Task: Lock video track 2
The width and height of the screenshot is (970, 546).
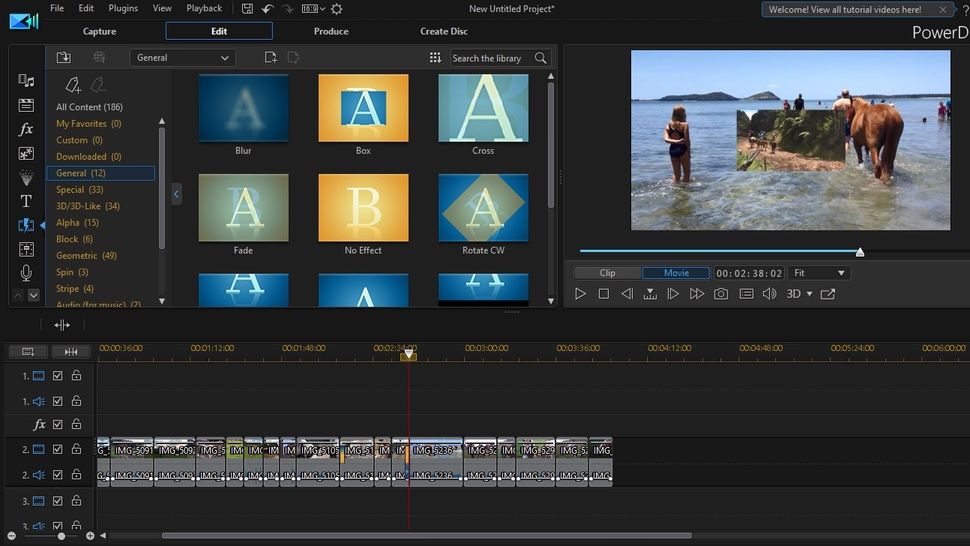Action: click(x=76, y=450)
